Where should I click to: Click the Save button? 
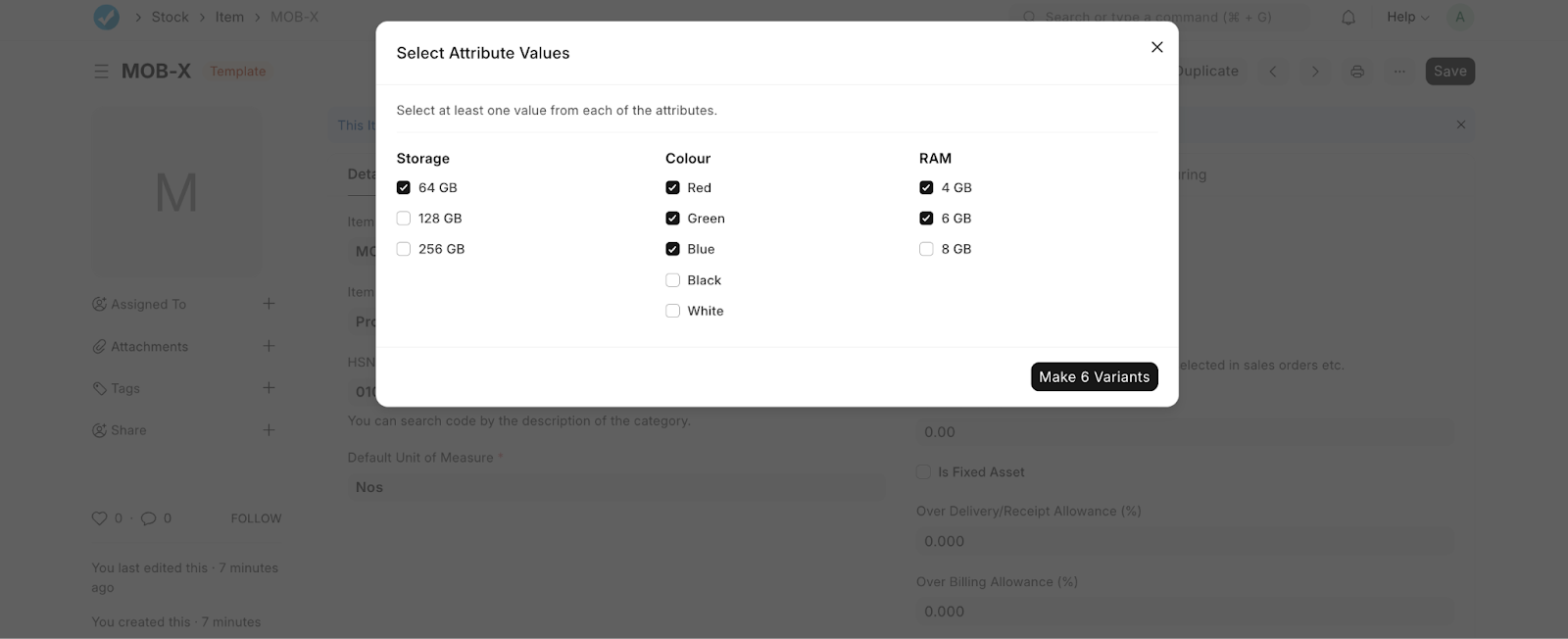point(1449,72)
